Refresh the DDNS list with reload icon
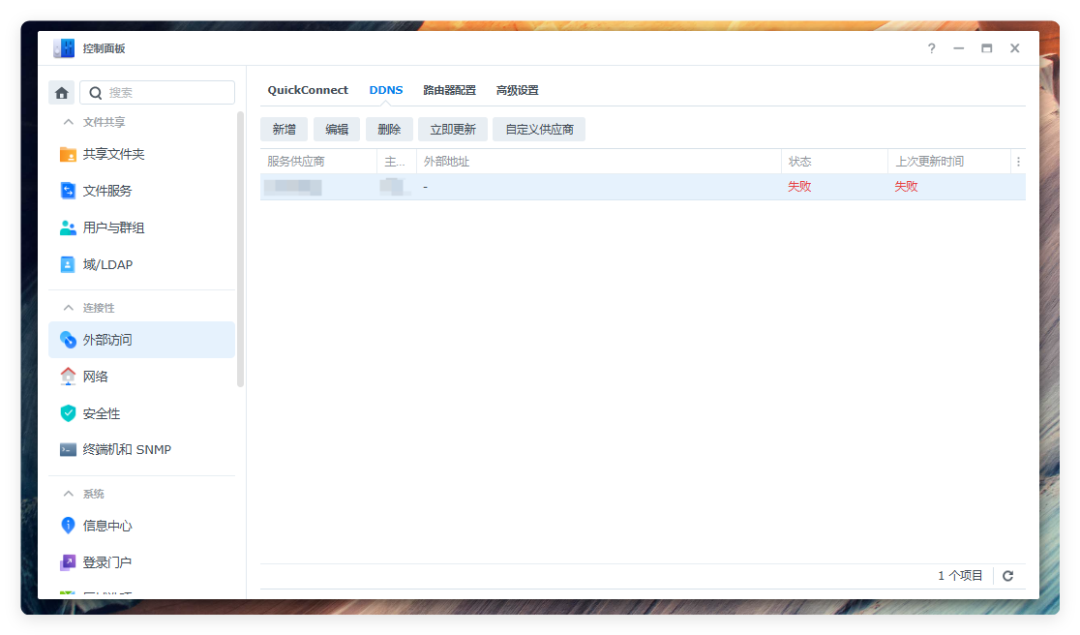 (x=1008, y=576)
